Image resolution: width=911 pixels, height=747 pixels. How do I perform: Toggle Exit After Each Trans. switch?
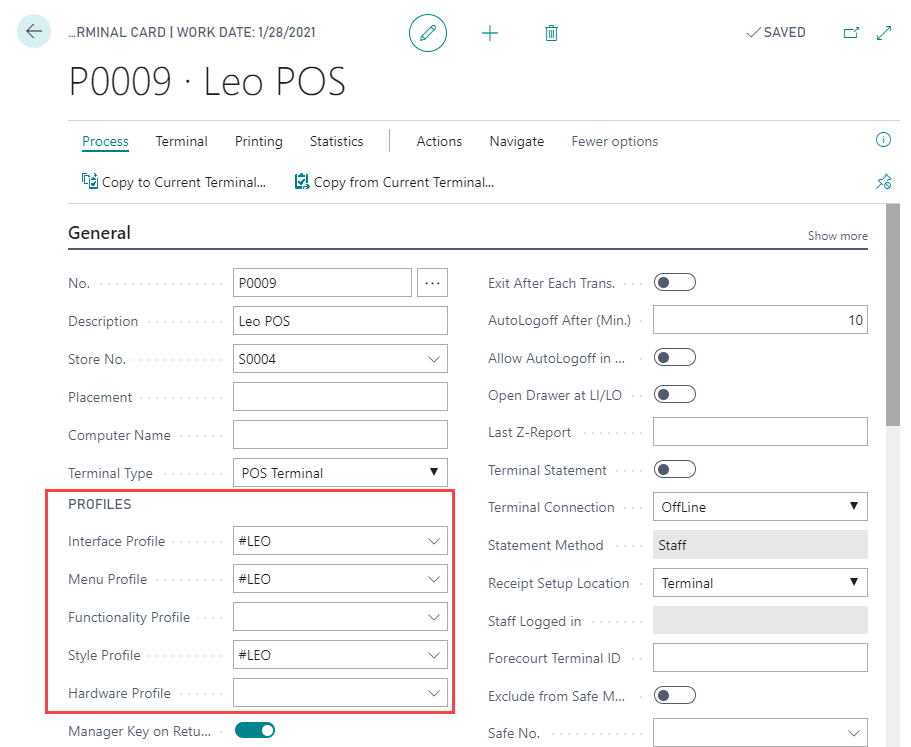[674, 283]
